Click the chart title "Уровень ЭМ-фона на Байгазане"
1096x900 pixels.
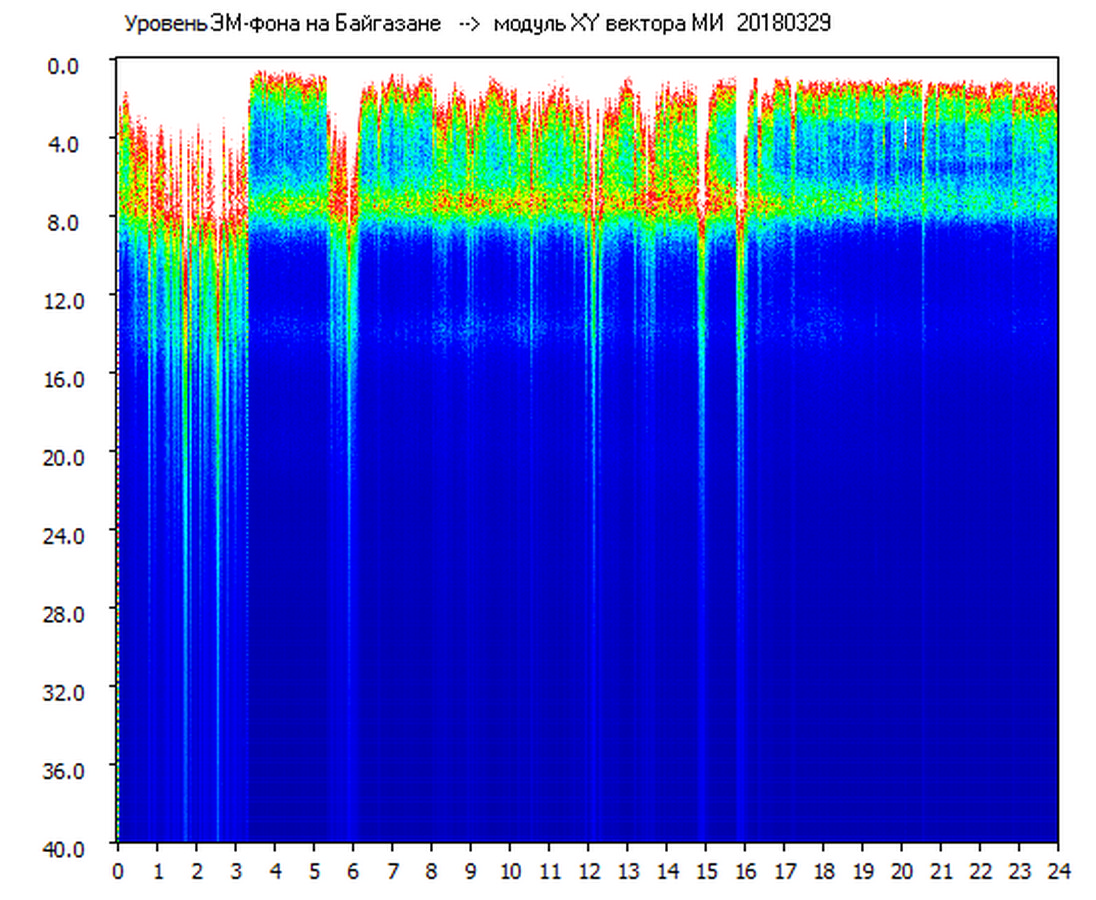(282, 24)
